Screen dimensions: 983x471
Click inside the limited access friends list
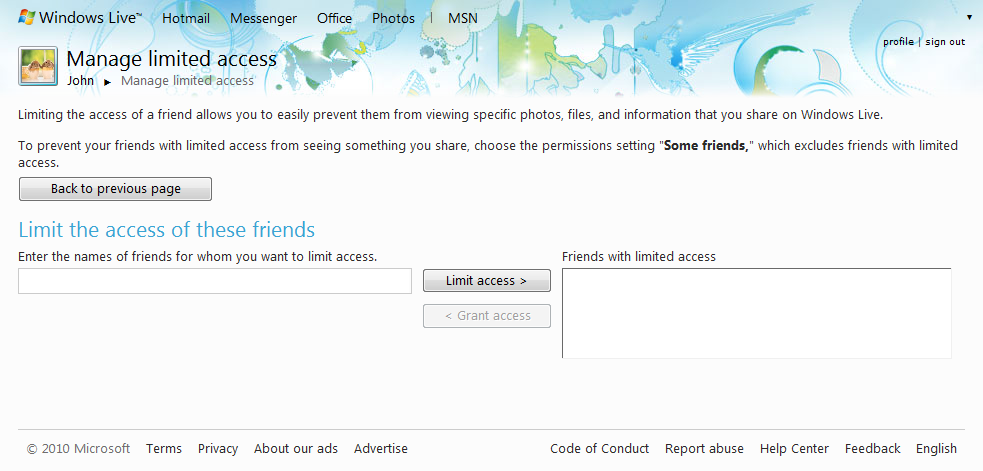(757, 313)
